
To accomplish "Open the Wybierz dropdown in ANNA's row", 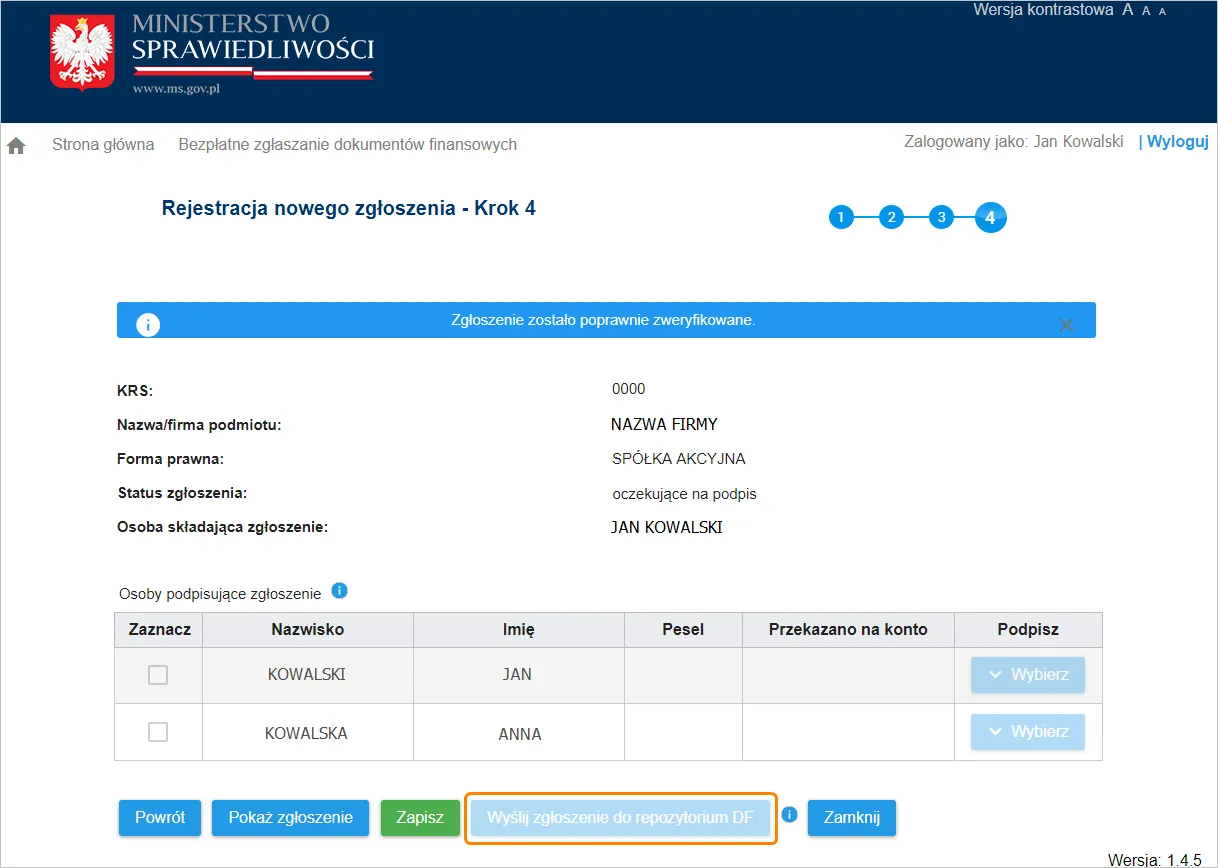I will click(1027, 731).
